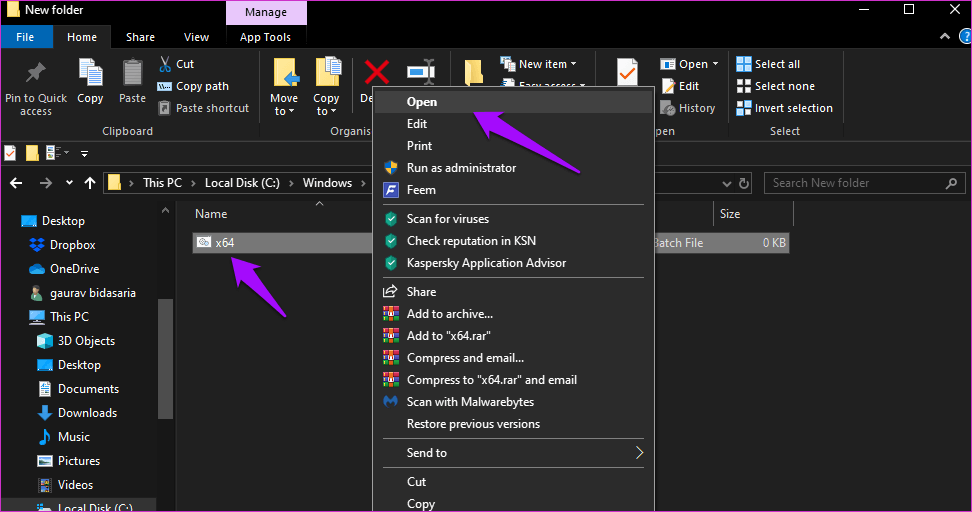Image resolution: width=972 pixels, height=512 pixels.
Task: Open Kaspersky Application Advisor
Action: click(x=515, y=263)
